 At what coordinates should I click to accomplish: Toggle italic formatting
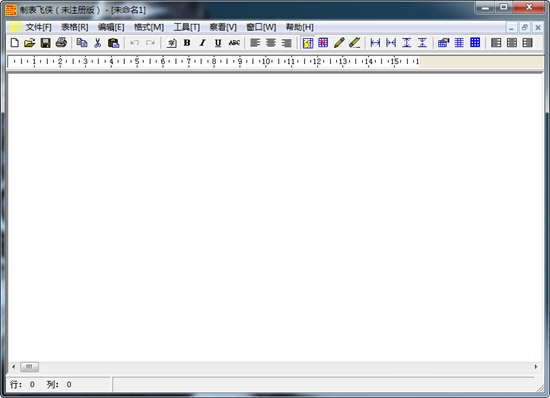(202, 43)
